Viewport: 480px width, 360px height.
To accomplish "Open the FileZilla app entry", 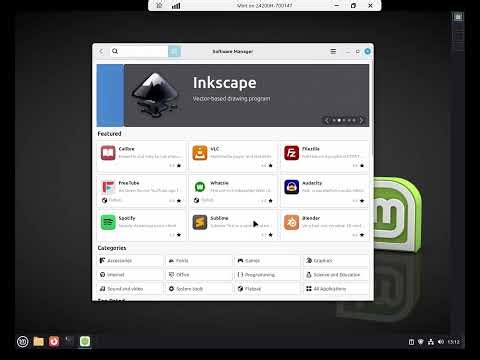I will (325, 157).
